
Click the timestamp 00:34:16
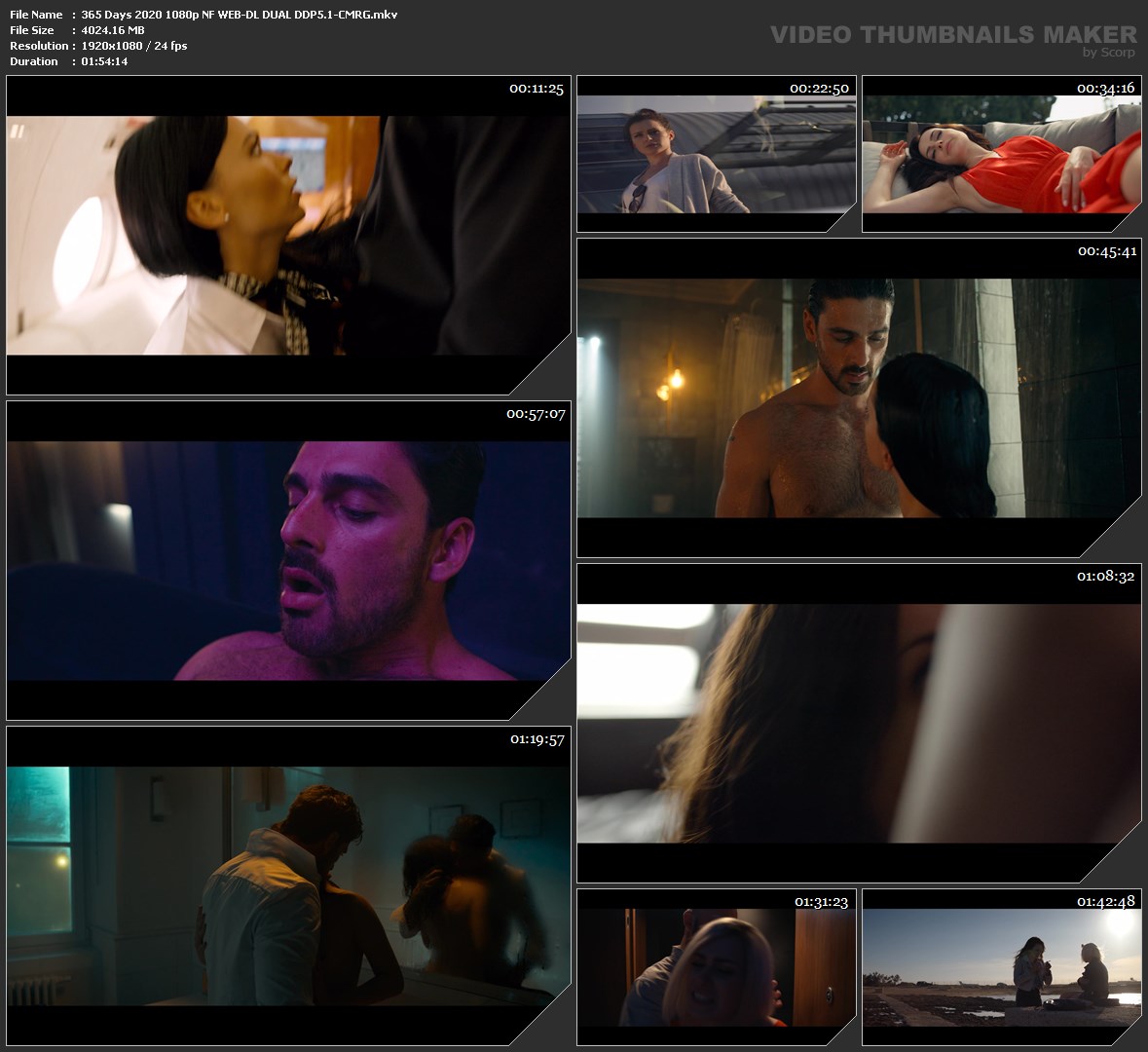pyautogui.click(x=1105, y=88)
